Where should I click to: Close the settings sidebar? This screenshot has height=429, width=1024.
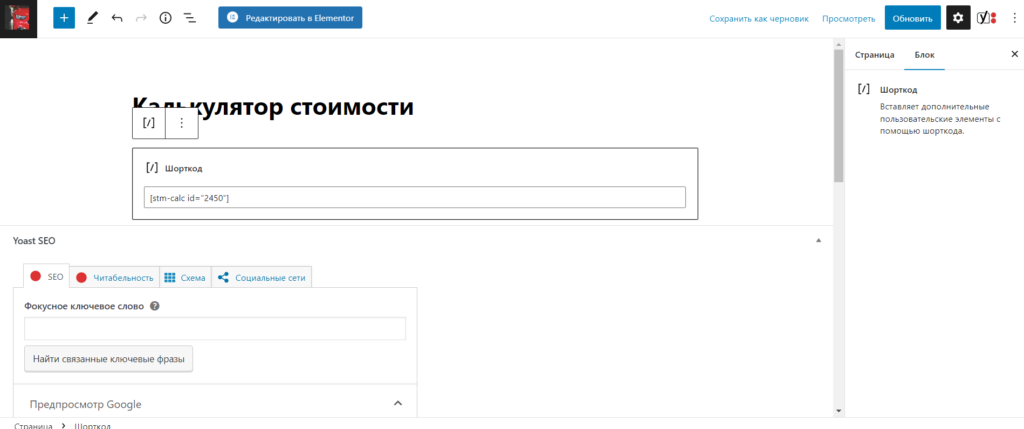(1014, 54)
